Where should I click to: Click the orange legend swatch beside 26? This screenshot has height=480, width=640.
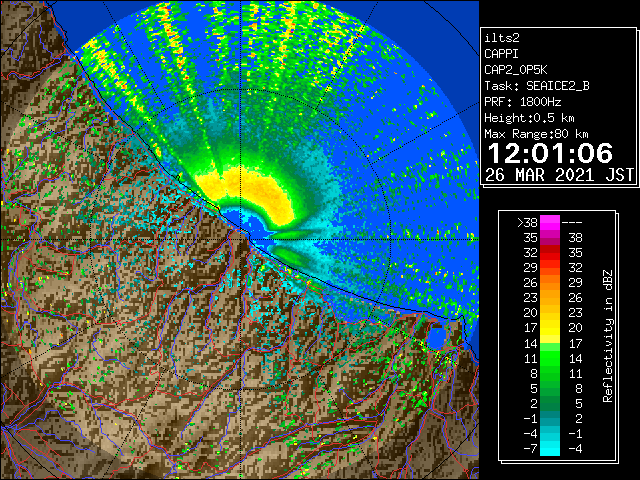(x=550, y=282)
